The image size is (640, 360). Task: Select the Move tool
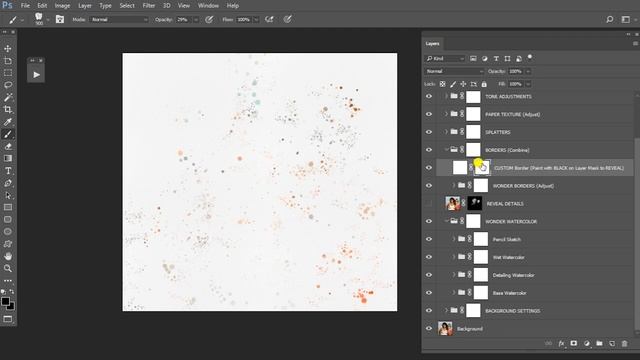8,49
